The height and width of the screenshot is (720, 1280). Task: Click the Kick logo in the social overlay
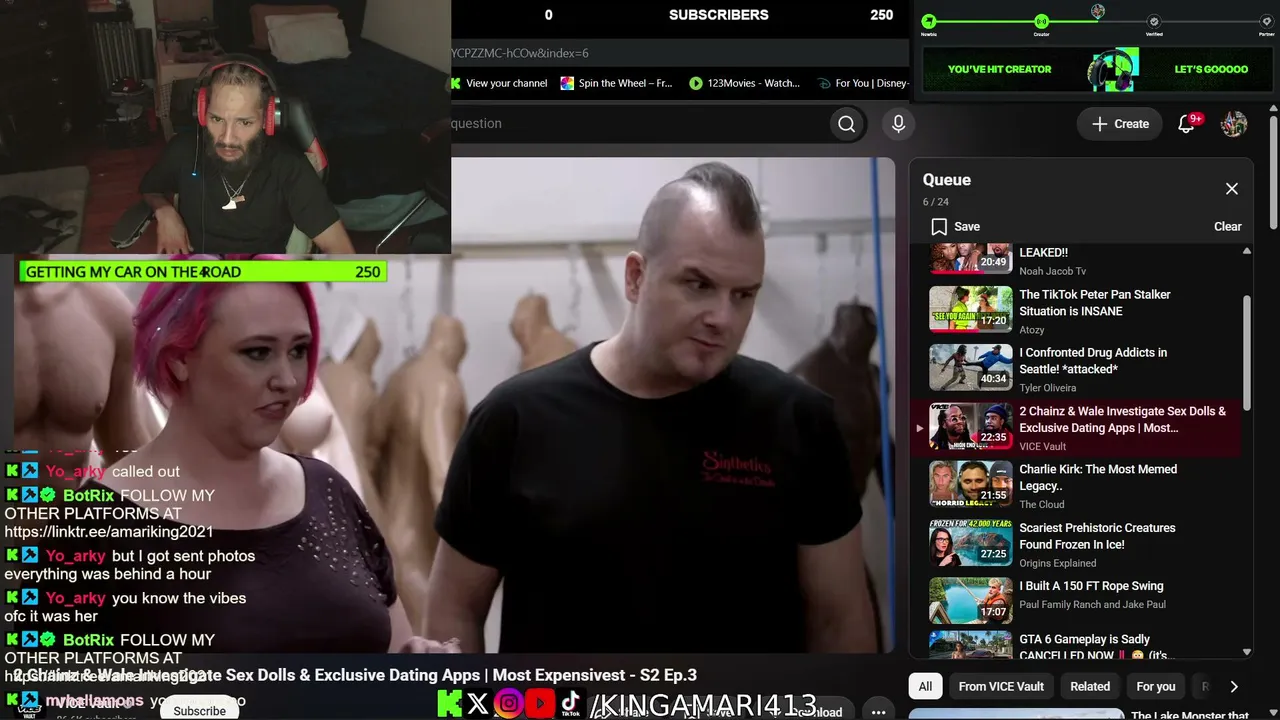(450, 704)
